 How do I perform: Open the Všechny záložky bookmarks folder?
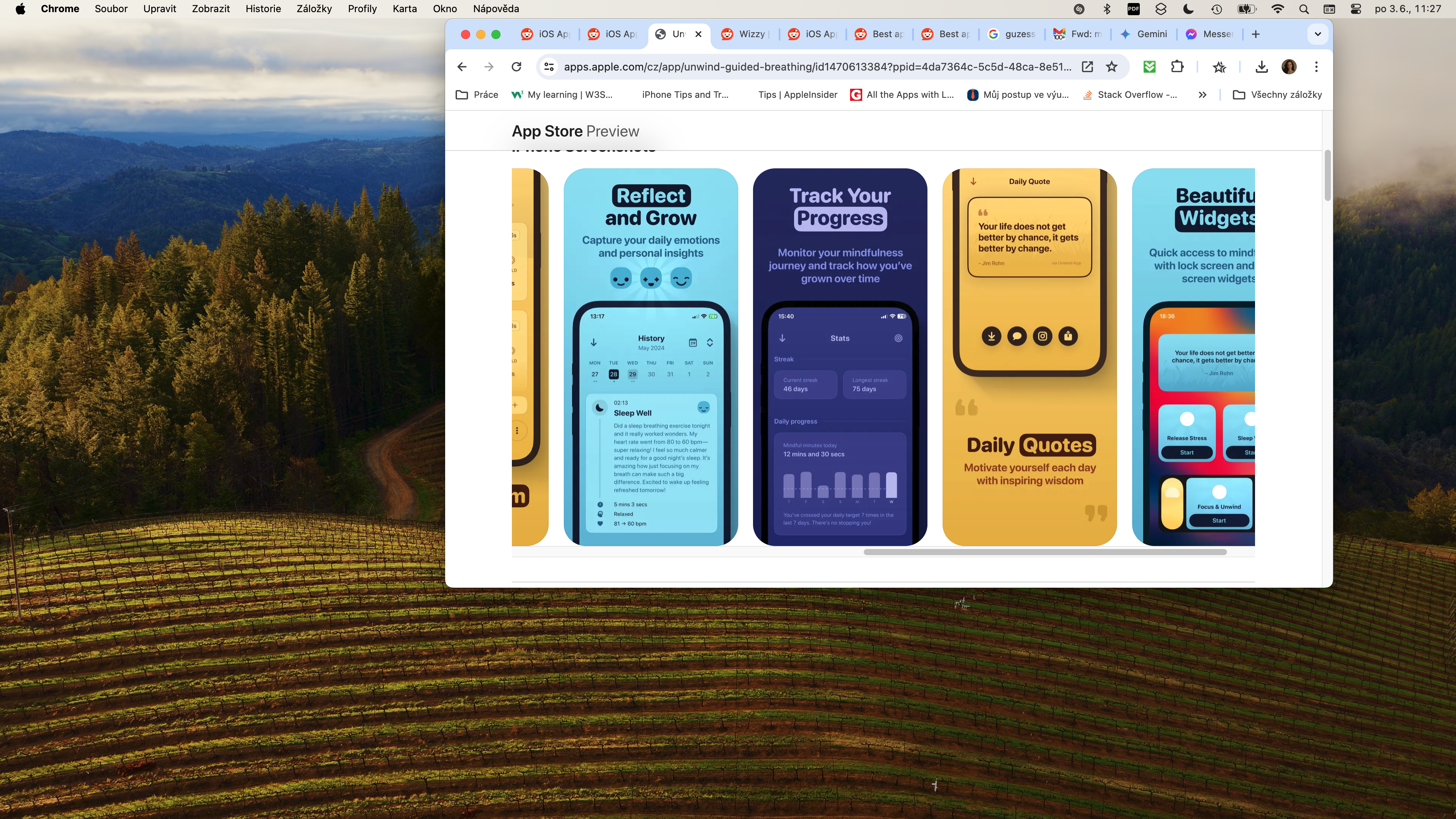1277,94
